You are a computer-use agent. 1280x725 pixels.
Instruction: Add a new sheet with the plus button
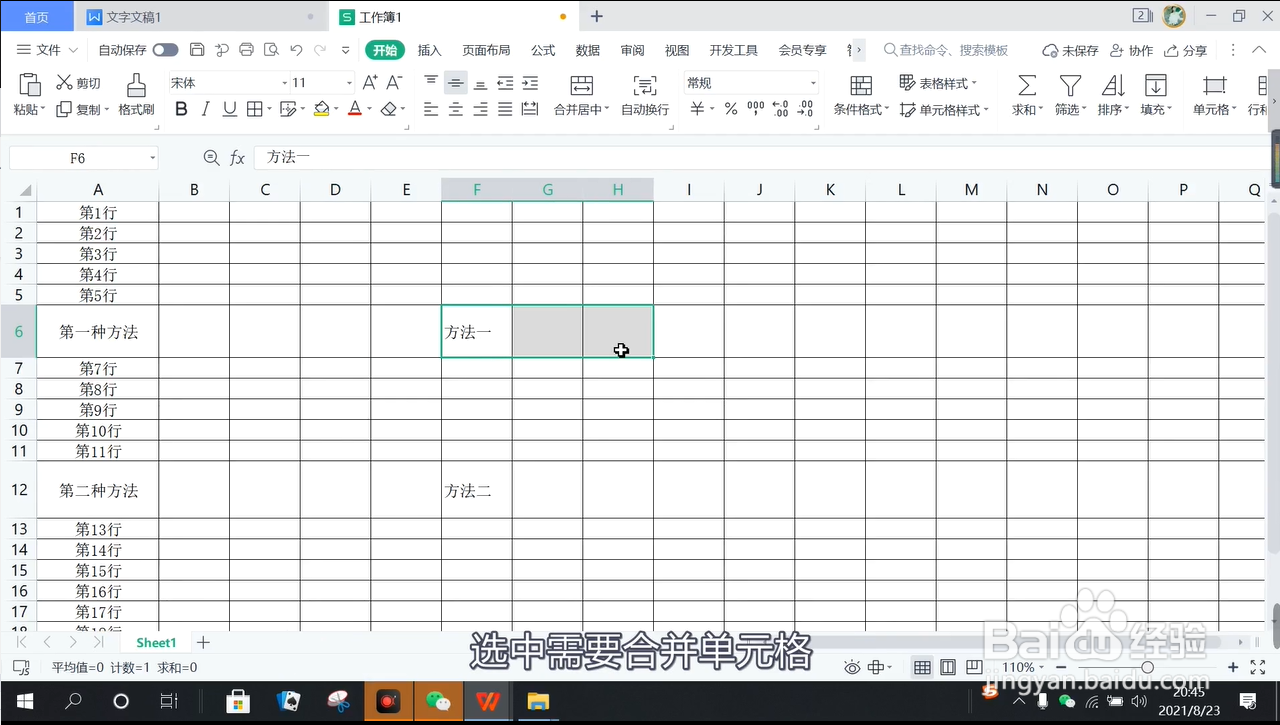pyautogui.click(x=203, y=642)
